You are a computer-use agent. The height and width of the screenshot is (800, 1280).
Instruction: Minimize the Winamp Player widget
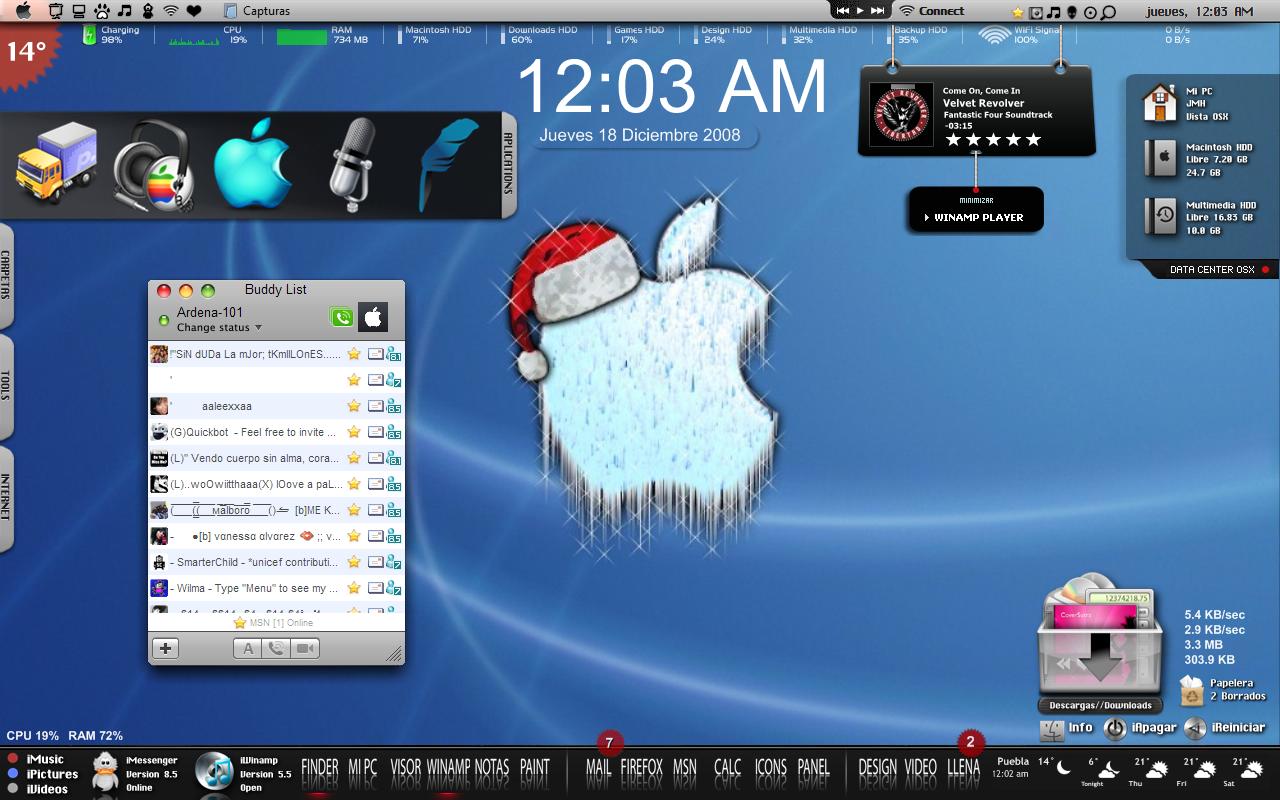pos(976,200)
